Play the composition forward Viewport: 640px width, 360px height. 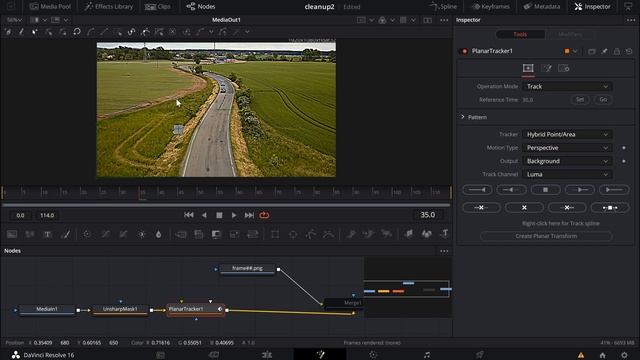pyautogui.click(x=234, y=215)
